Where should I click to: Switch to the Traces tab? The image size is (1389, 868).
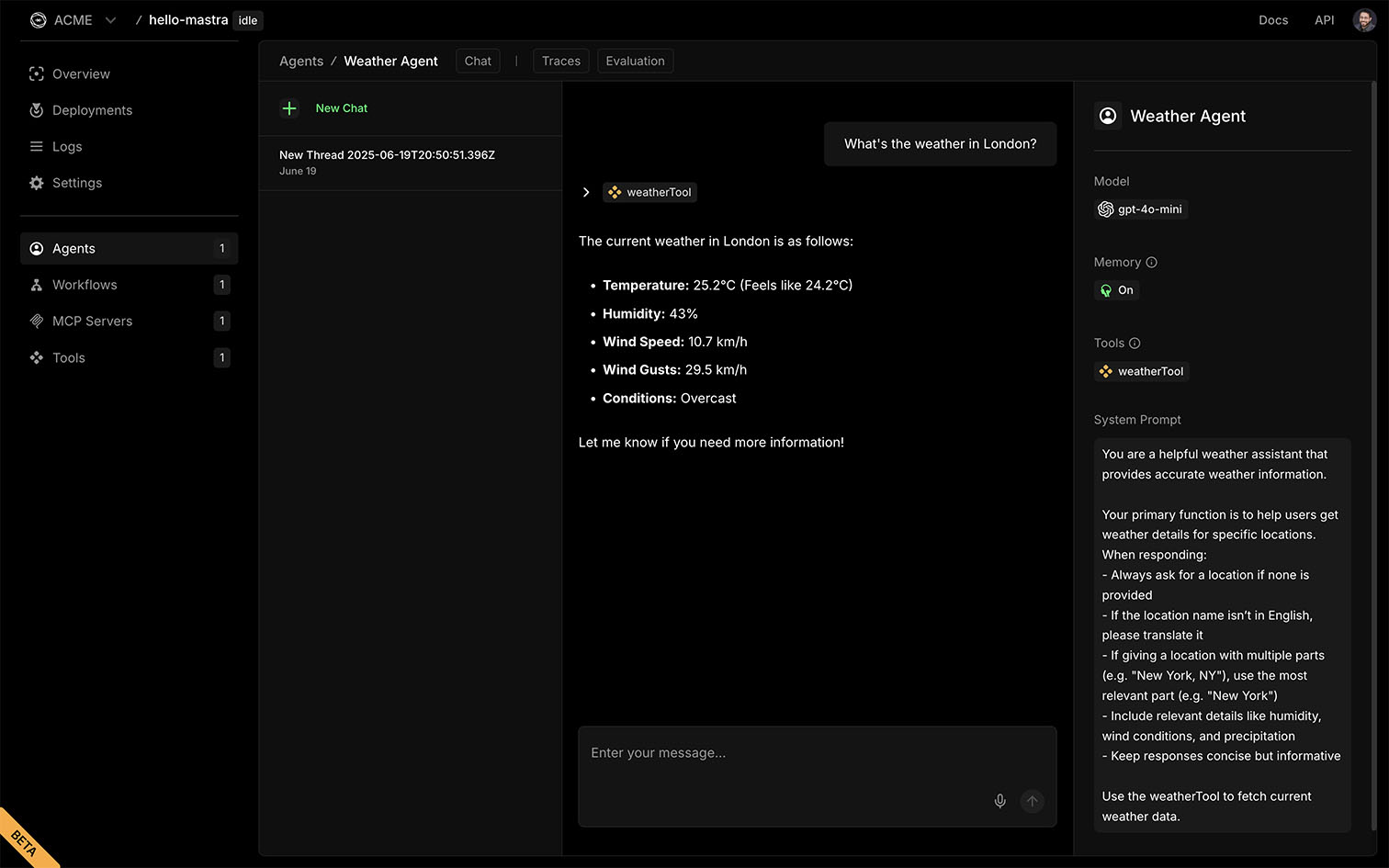[560, 62]
